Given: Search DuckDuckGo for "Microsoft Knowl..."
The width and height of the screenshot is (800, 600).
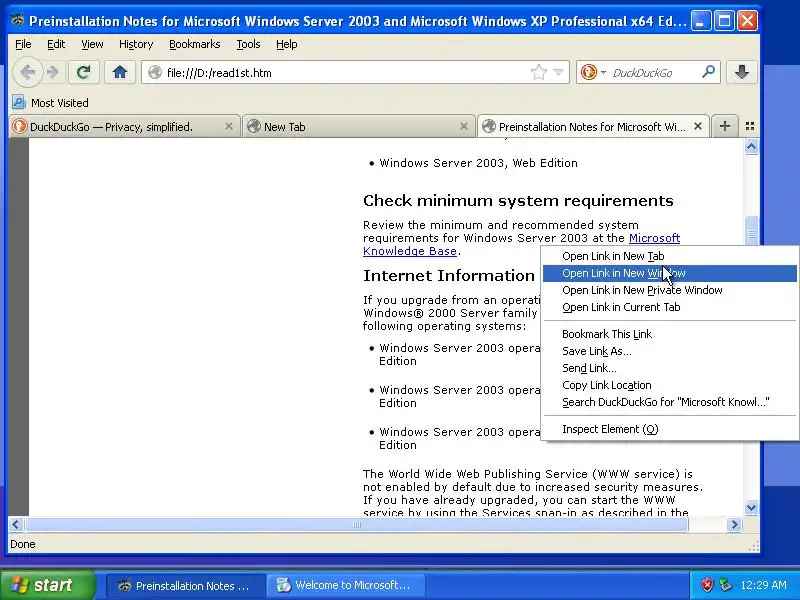Looking at the screenshot, I should 669,402.
